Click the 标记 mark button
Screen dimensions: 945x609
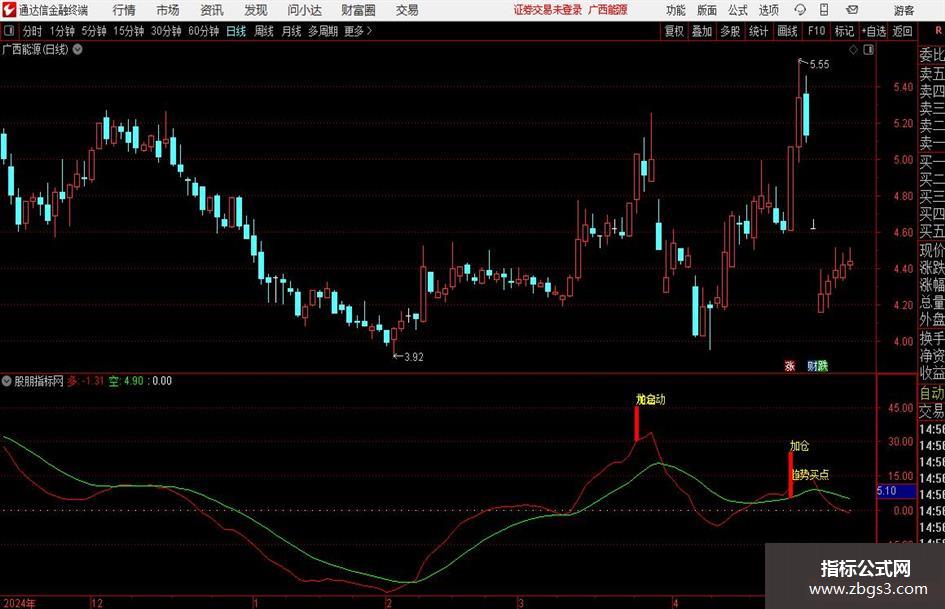coord(844,31)
